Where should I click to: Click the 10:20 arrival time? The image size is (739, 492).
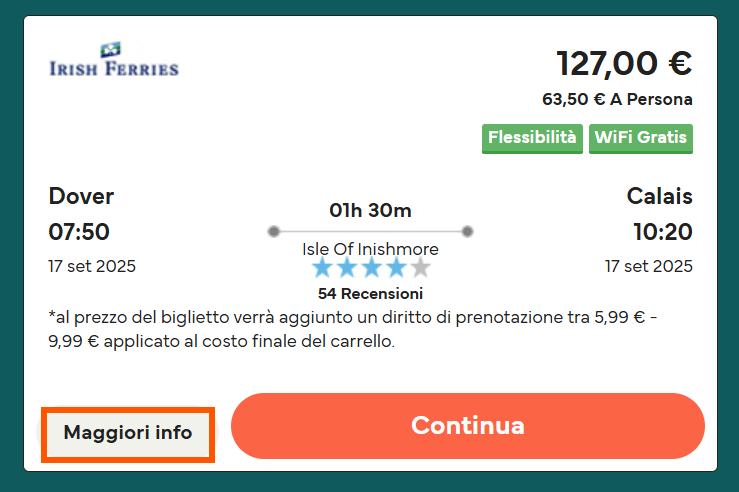(662, 232)
